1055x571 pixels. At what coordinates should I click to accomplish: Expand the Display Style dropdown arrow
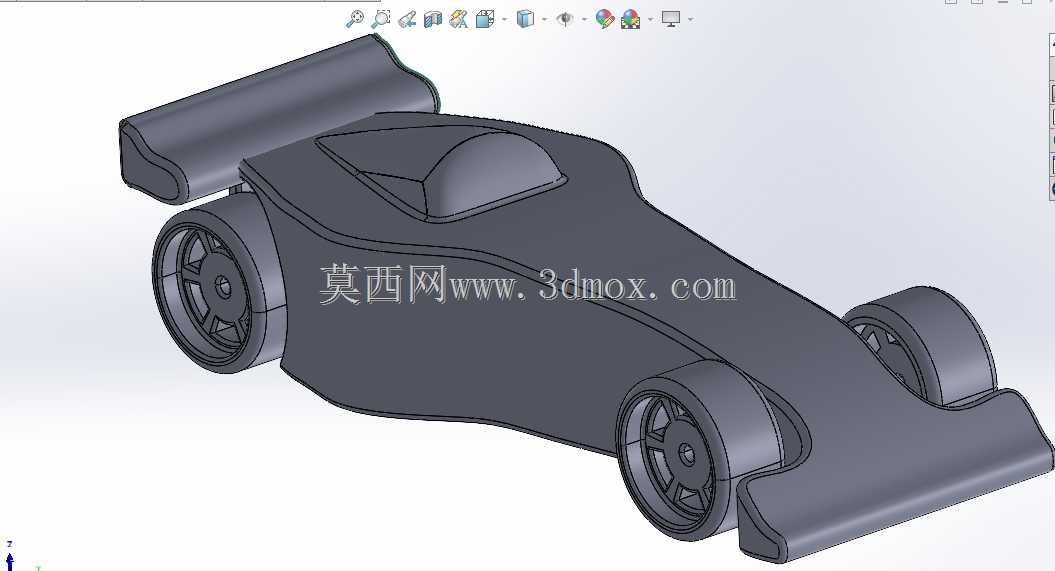[x=544, y=20]
